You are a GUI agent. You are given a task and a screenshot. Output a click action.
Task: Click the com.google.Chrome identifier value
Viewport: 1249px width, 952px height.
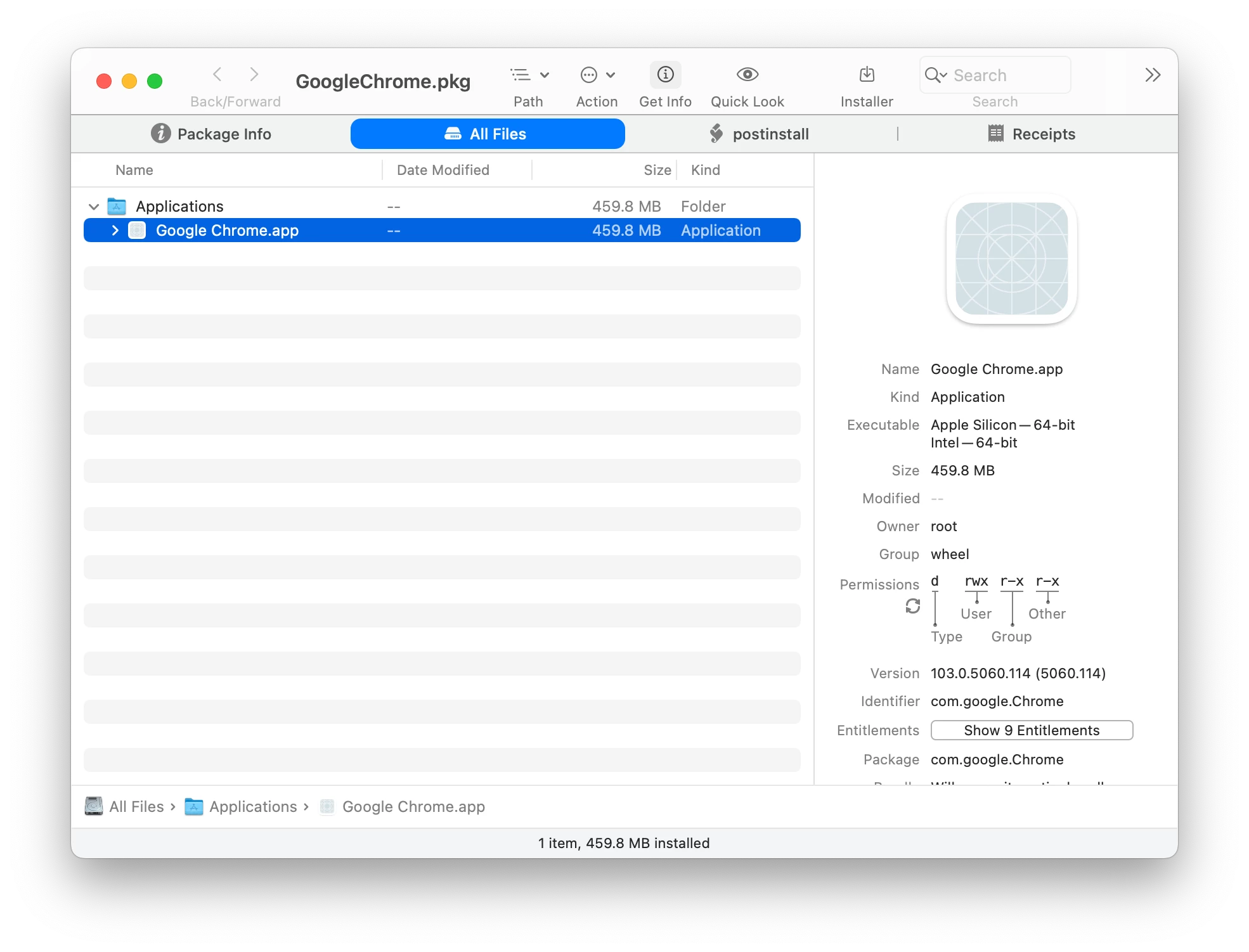[997, 701]
